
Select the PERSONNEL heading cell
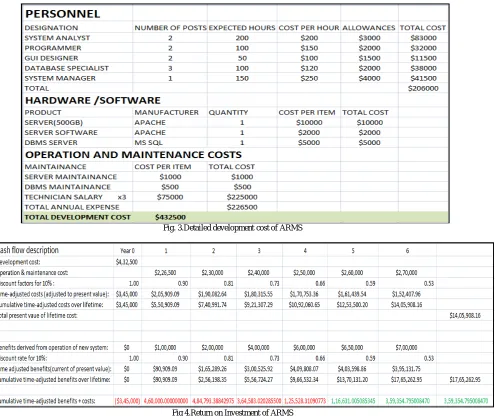63,14
